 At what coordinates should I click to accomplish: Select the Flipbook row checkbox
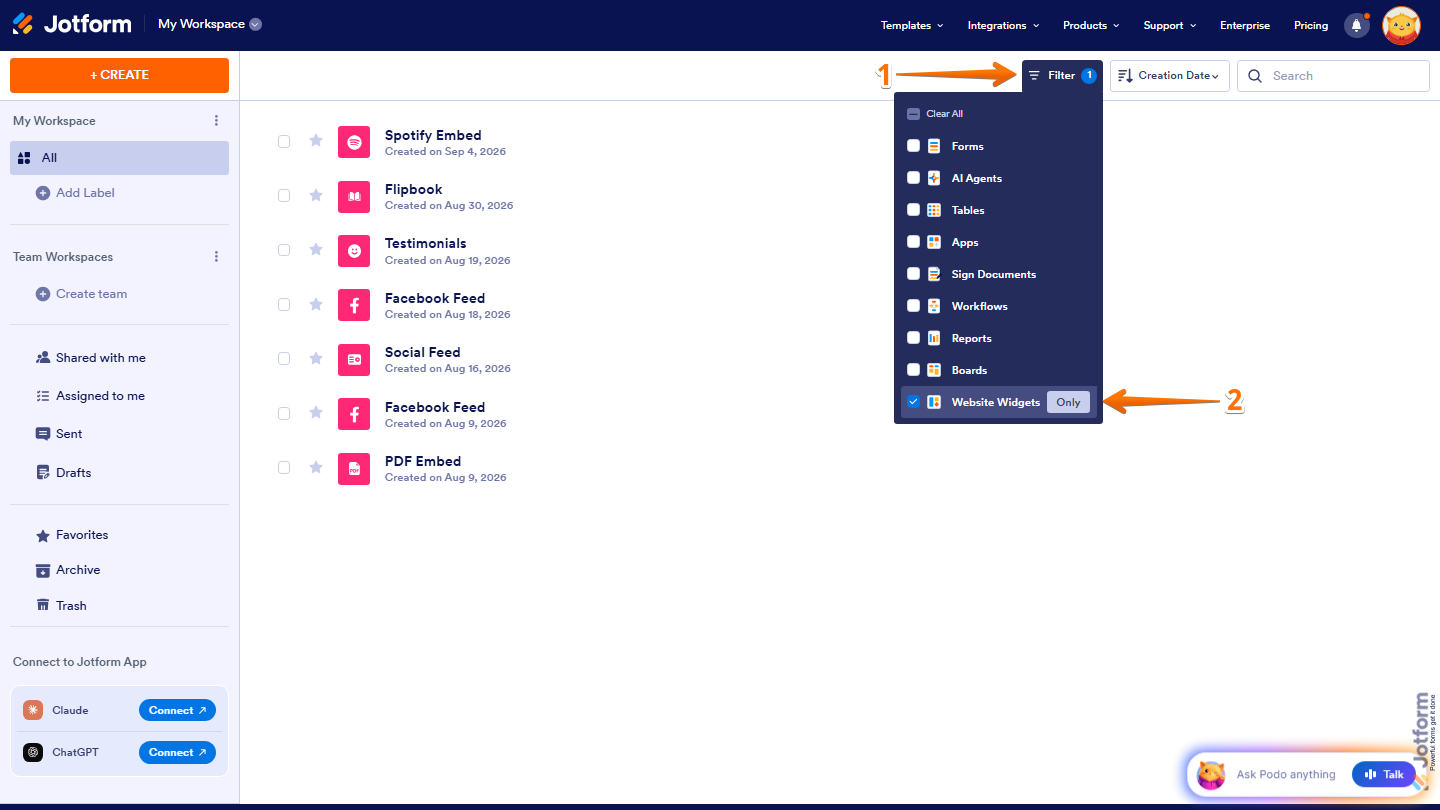284,196
